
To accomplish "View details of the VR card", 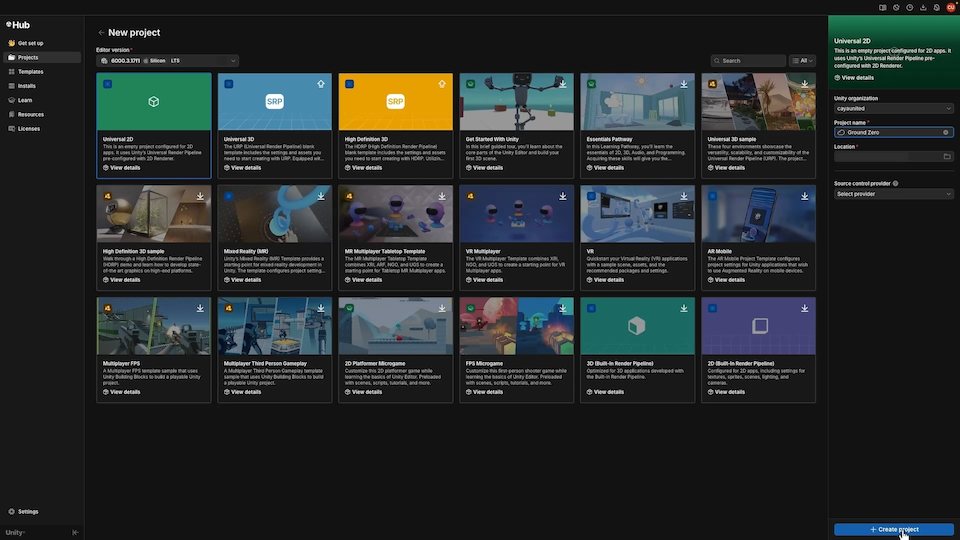I will click(x=605, y=279).
